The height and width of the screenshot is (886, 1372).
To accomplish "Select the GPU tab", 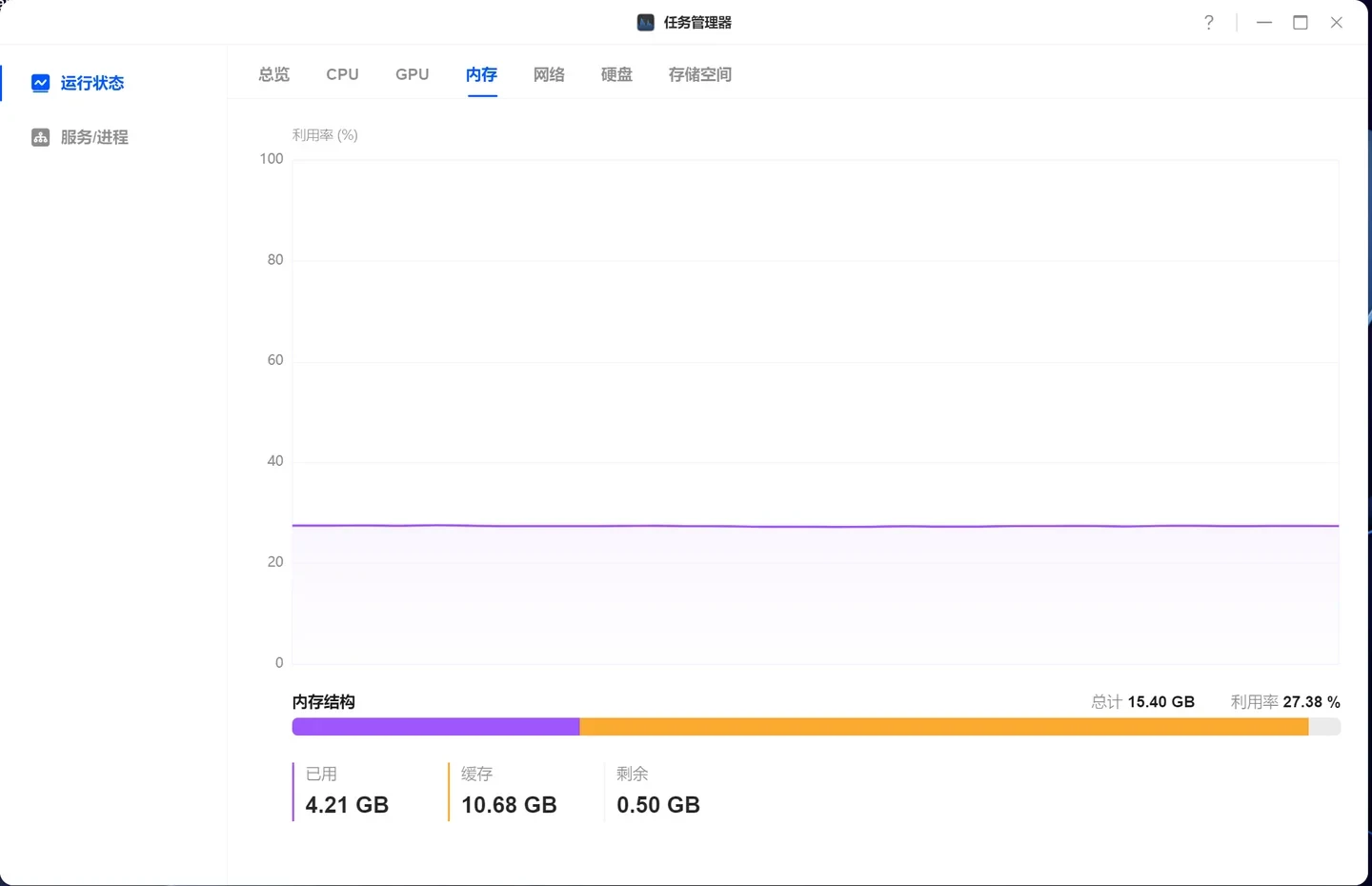I will (413, 74).
